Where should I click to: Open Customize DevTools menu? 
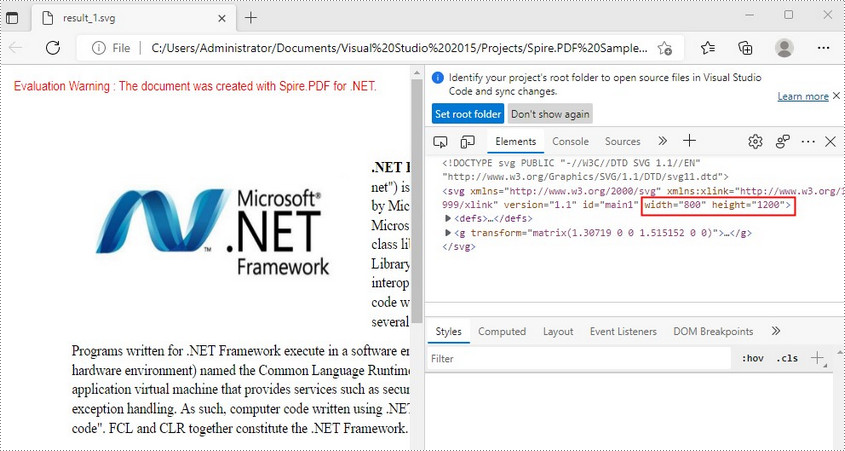pos(808,142)
